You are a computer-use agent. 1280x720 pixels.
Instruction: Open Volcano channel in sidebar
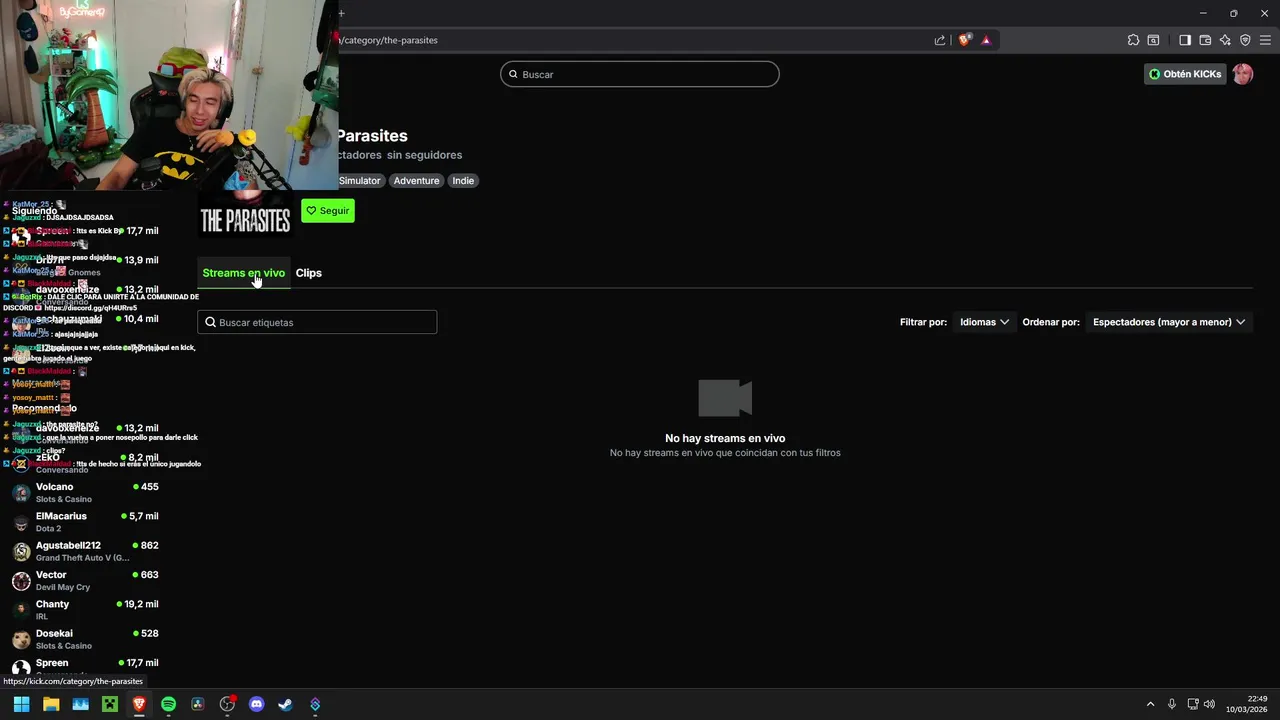point(85,493)
